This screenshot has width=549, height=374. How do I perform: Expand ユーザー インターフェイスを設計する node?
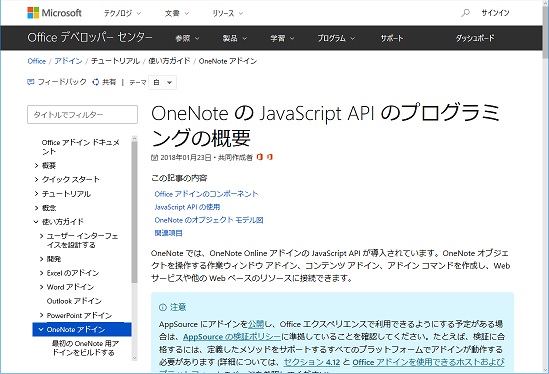[42, 236]
